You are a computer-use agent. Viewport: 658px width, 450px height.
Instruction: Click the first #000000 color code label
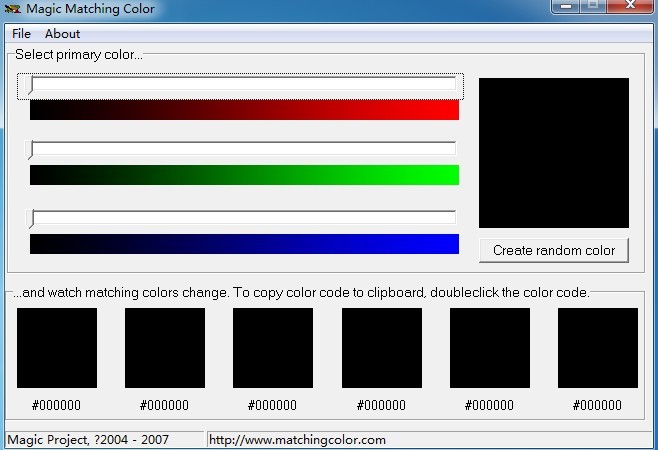coord(57,405)
